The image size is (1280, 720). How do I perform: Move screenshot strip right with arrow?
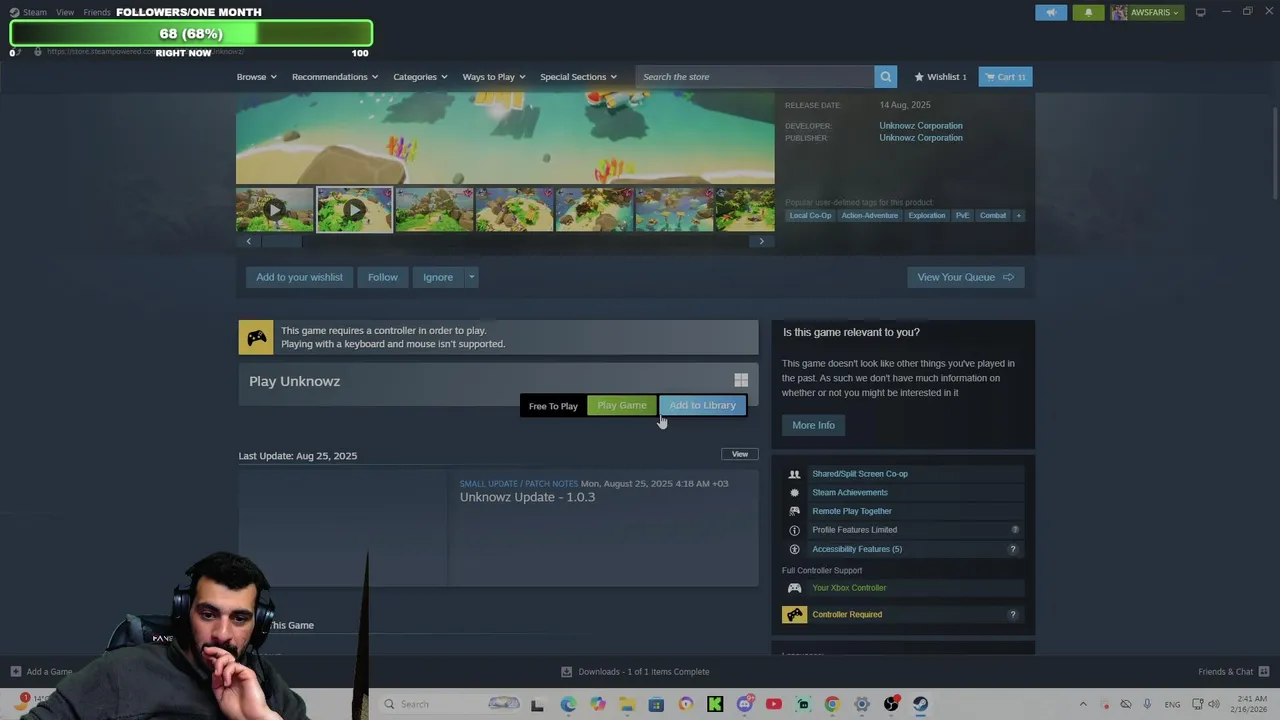click(761, 241)
